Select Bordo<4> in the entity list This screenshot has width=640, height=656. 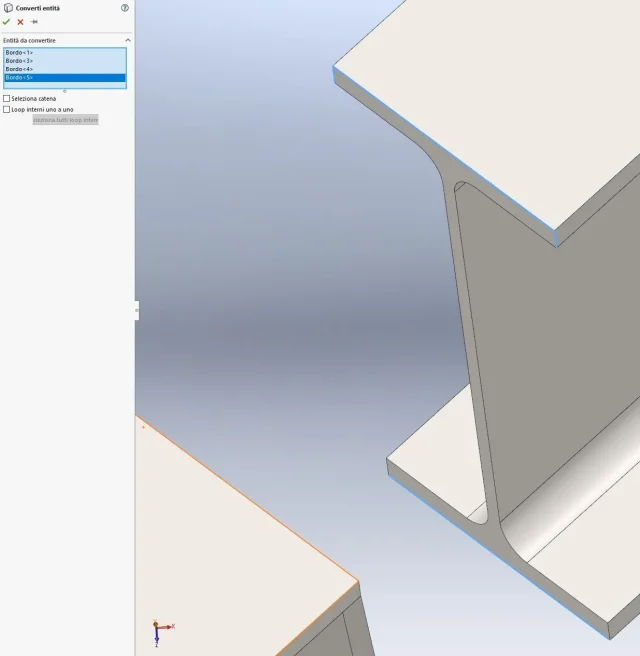pyautogui.click(x=65, y=69)
